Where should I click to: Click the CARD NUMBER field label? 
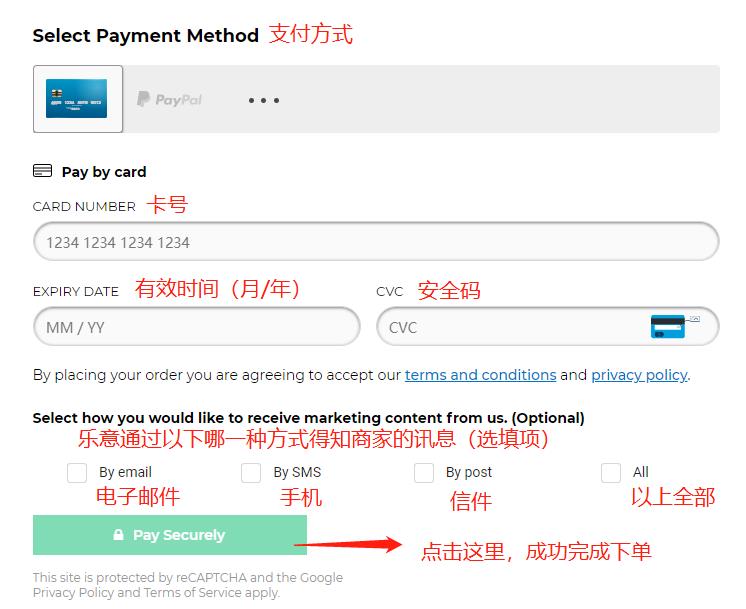84,206
